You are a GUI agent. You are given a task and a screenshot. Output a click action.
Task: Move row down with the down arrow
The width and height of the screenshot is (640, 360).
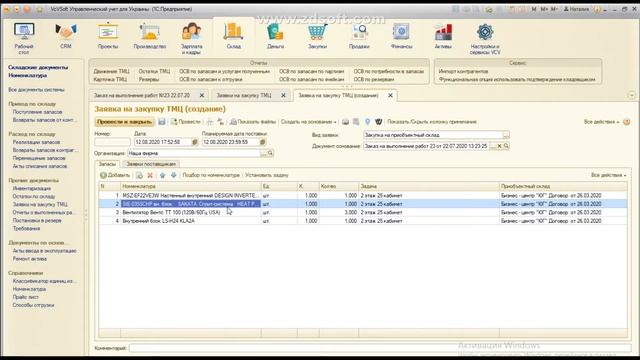[x=173, y=175]
